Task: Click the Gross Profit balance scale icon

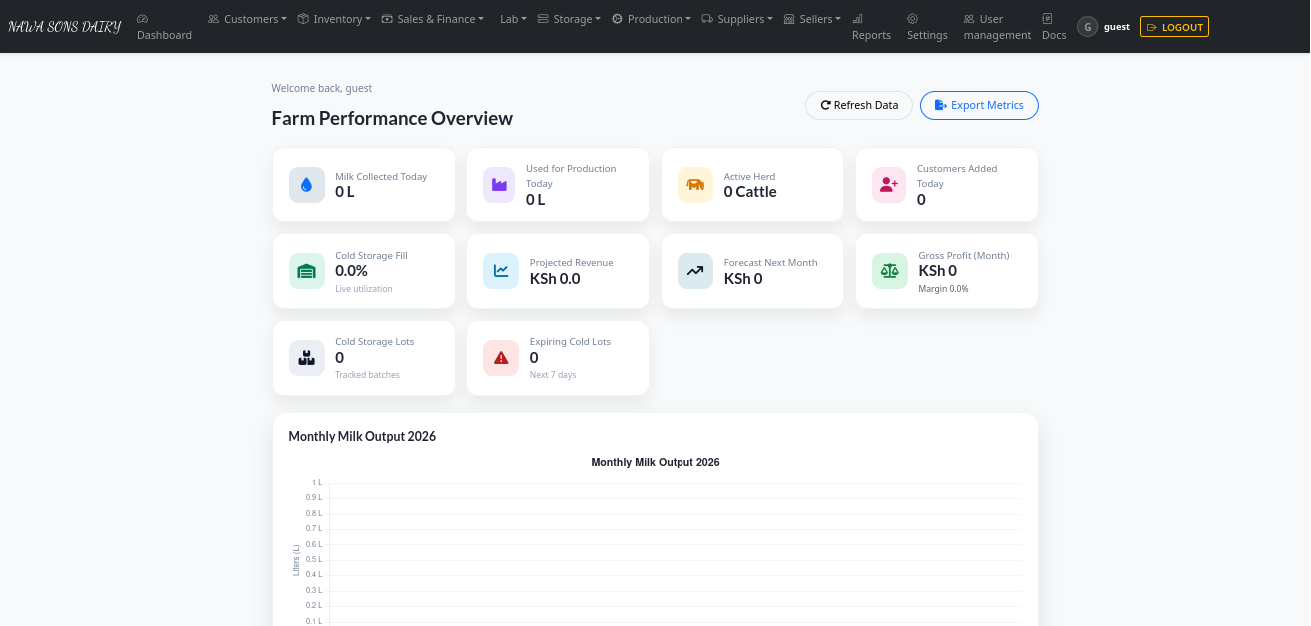Action: 889,271
